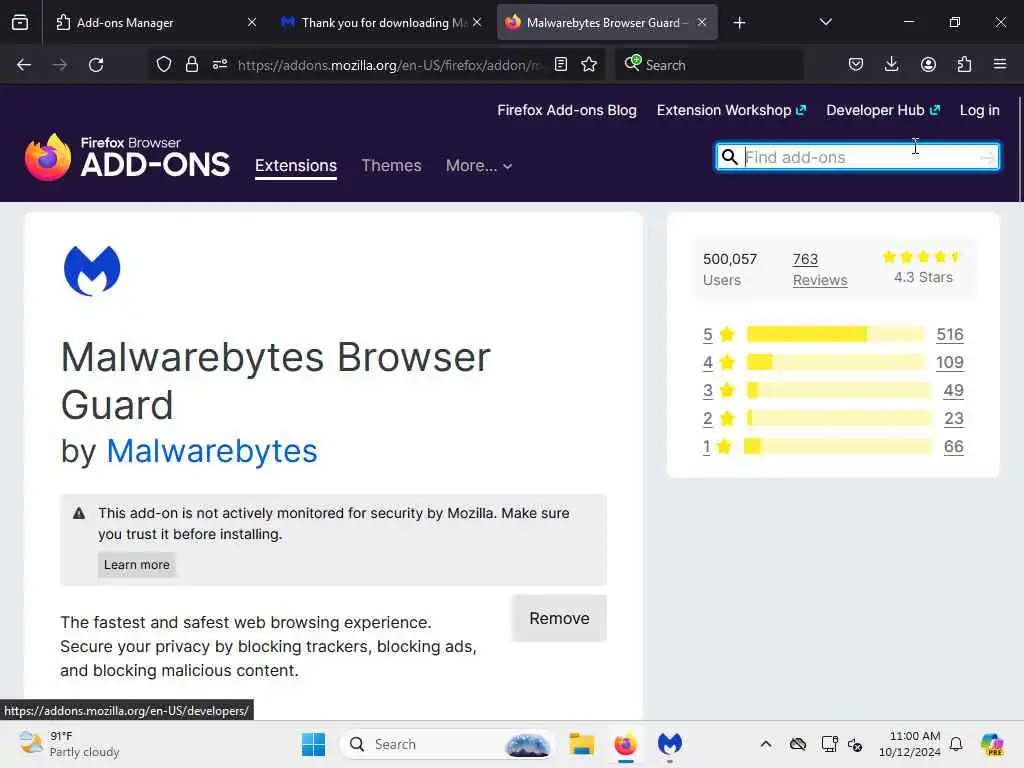The width and height of the screenshot is (1024, 768).
Task: Reload the current page
Action: pyautogui.click(x=96, y=65)
